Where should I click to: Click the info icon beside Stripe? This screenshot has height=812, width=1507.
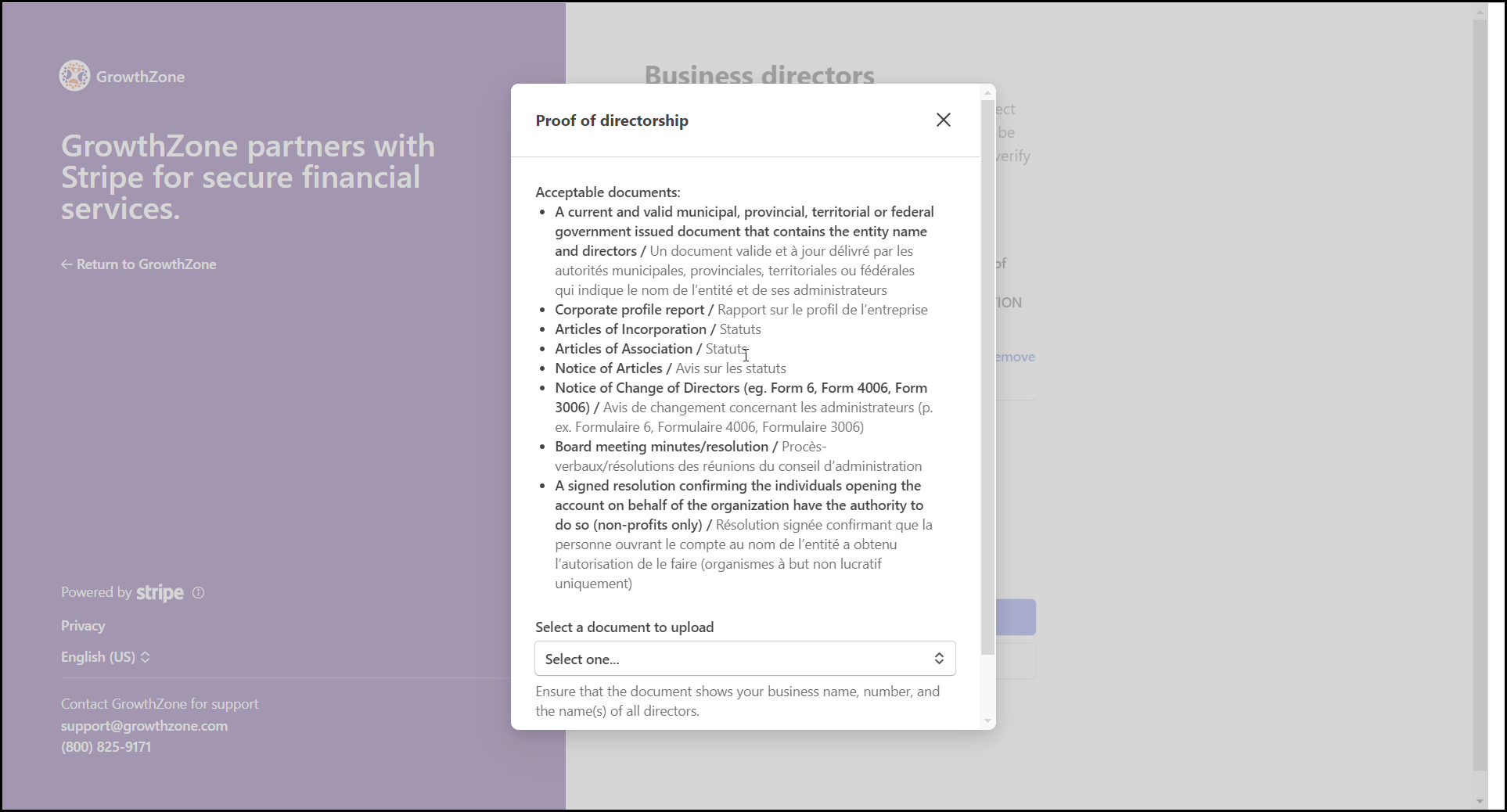(199, 593)
